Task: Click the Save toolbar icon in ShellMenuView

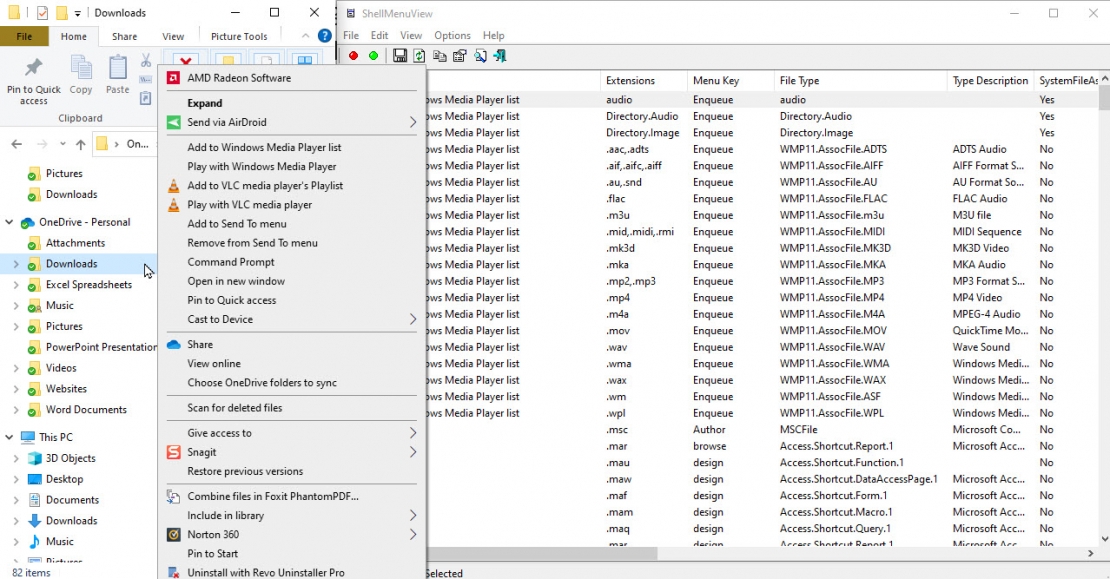Action: tap(401, 56)
